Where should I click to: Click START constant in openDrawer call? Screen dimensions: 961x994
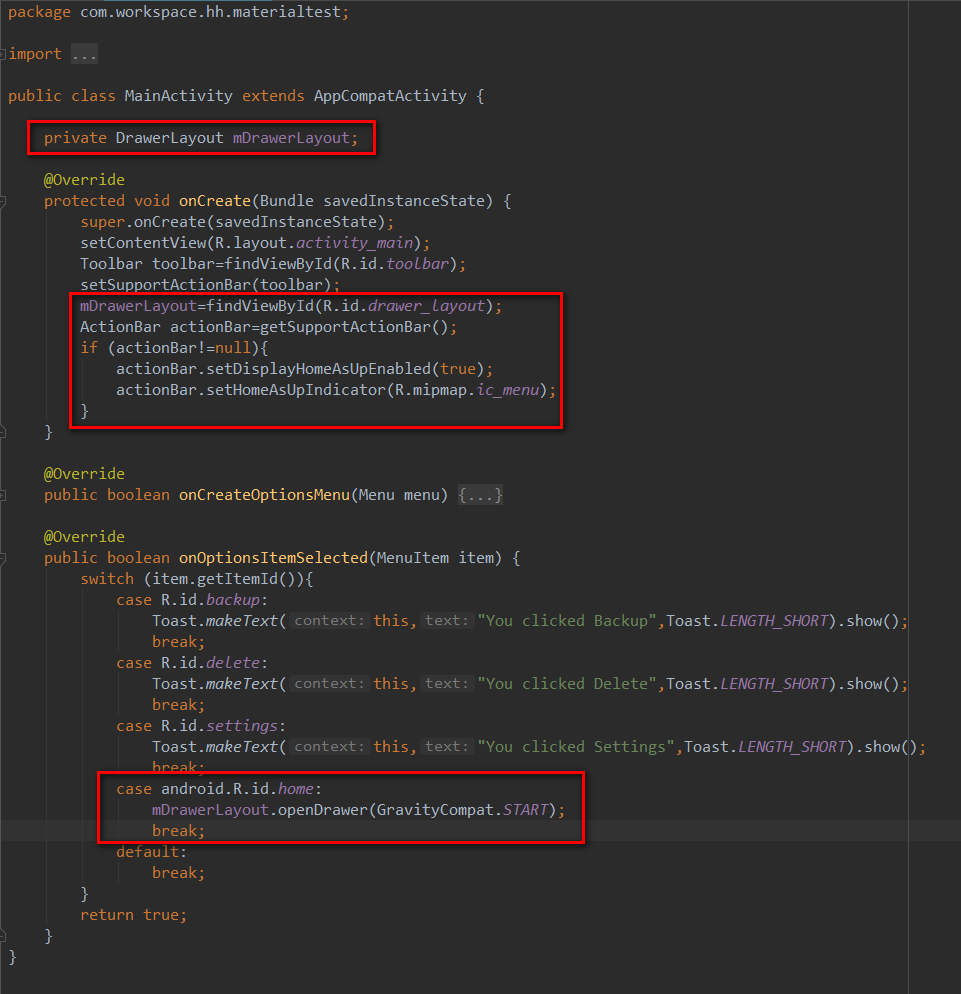click(526, 810)
